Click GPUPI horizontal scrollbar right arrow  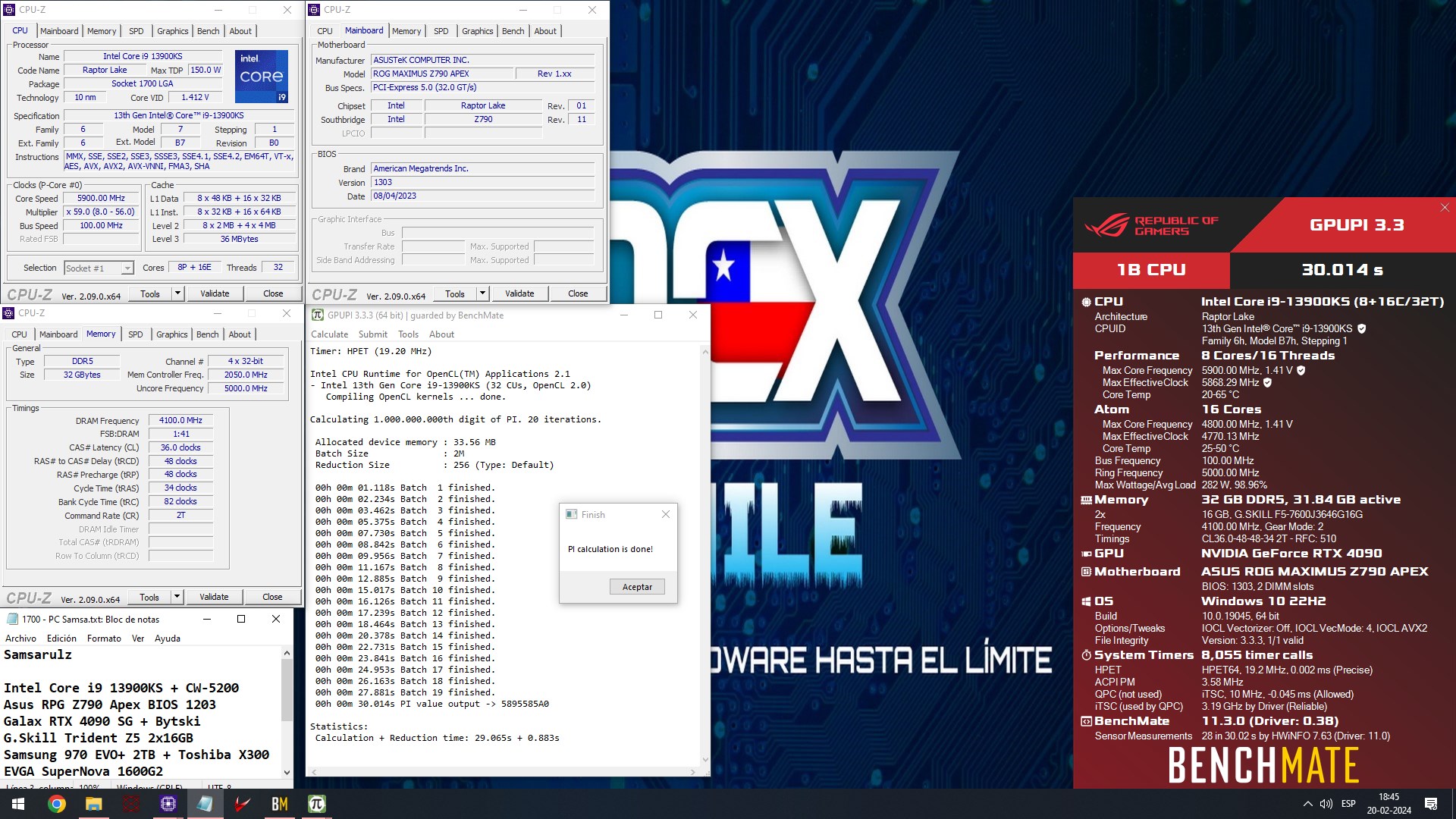coord(692,772)
